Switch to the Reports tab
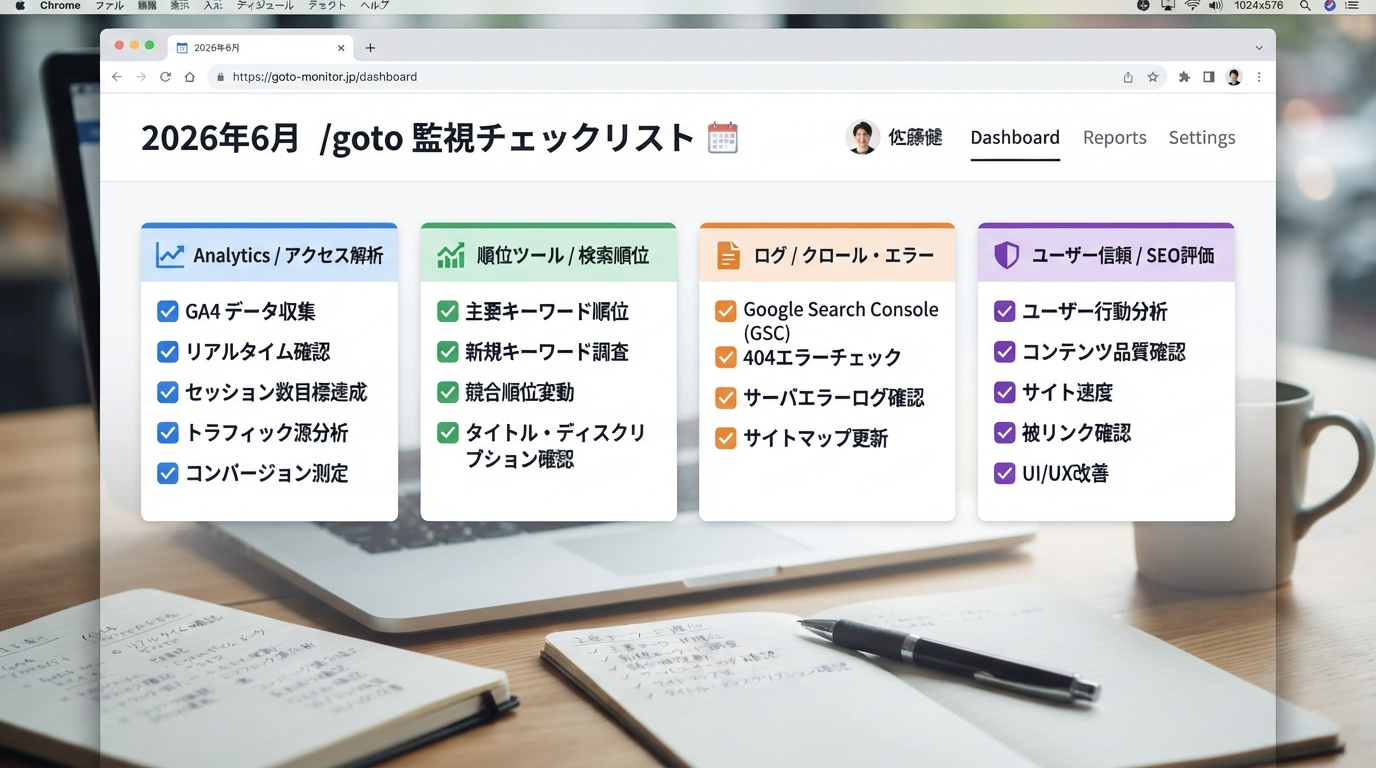 tap(1115, 138)
